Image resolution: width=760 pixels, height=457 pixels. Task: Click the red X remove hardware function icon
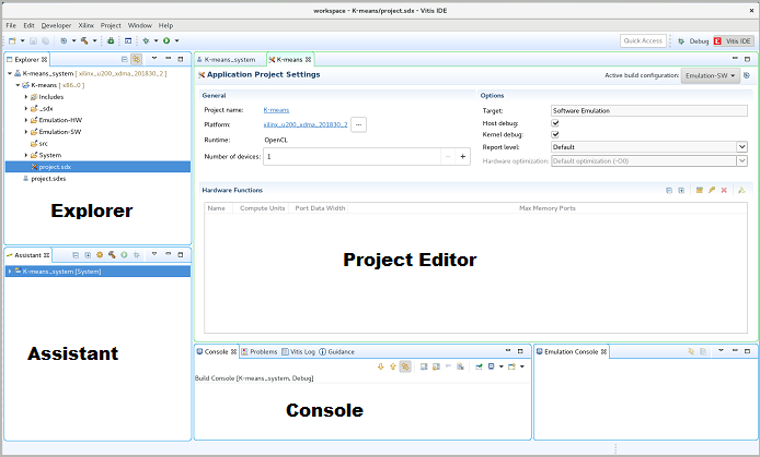tap(724, 190)
